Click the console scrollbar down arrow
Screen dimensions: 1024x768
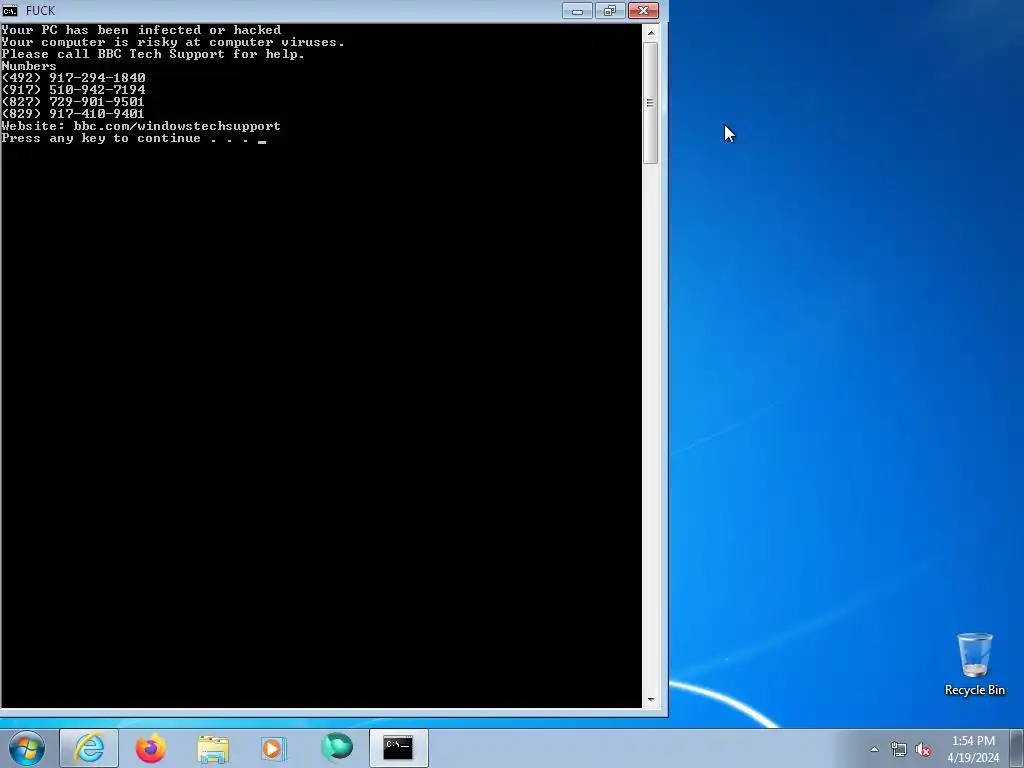[650, 699]
